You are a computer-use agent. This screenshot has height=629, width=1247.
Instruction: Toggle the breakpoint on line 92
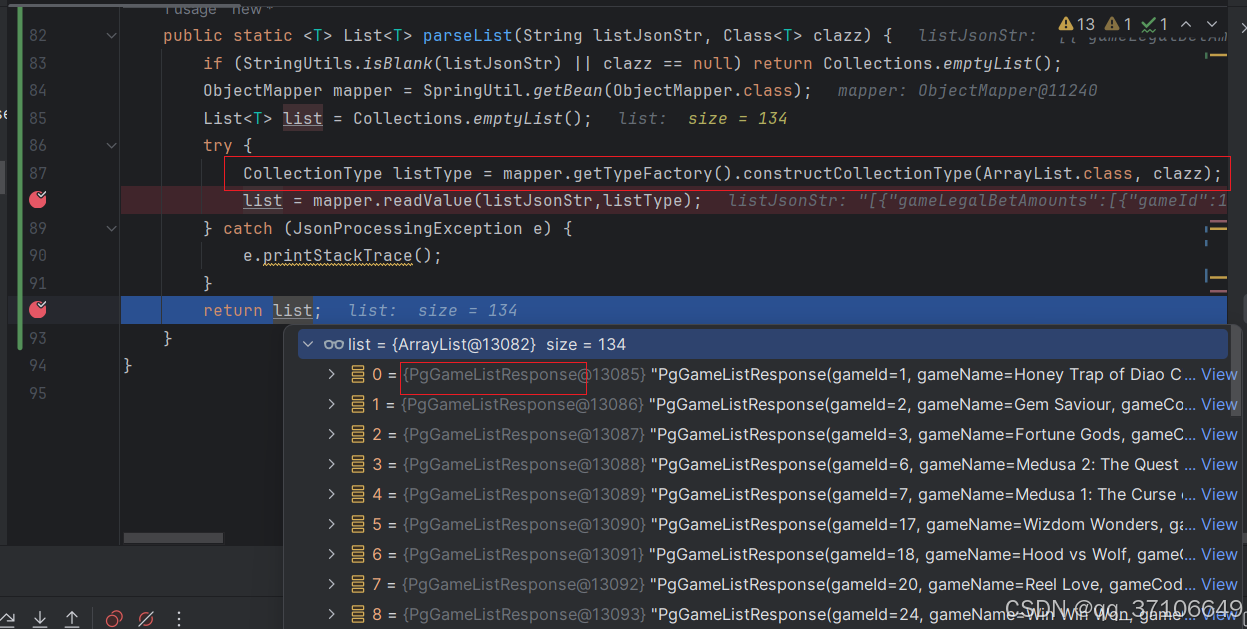(37, 310)
